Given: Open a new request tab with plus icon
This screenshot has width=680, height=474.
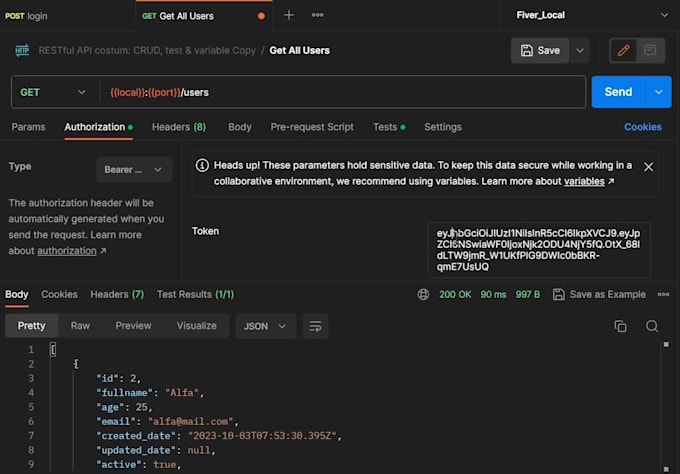Looking at the screenshot, I should (x=289, y=15).
